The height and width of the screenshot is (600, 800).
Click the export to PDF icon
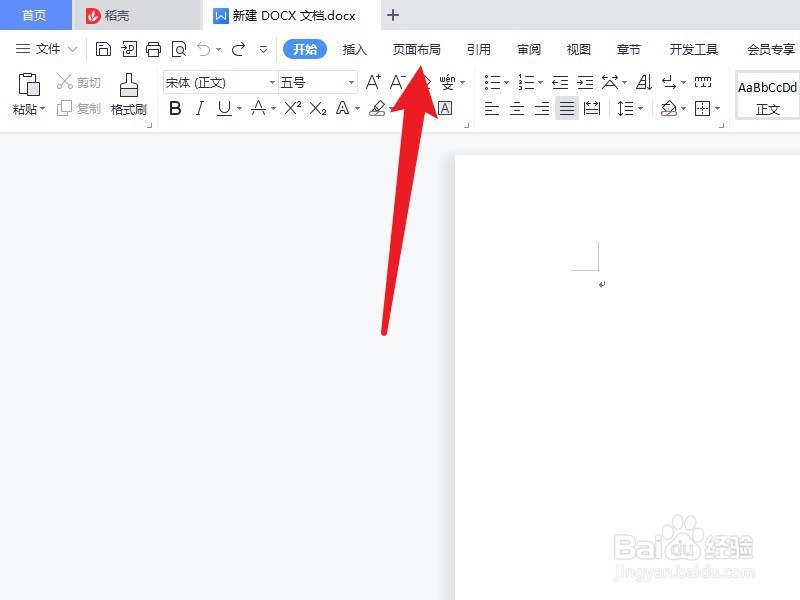pyautogui.click(x=129, y=49)
